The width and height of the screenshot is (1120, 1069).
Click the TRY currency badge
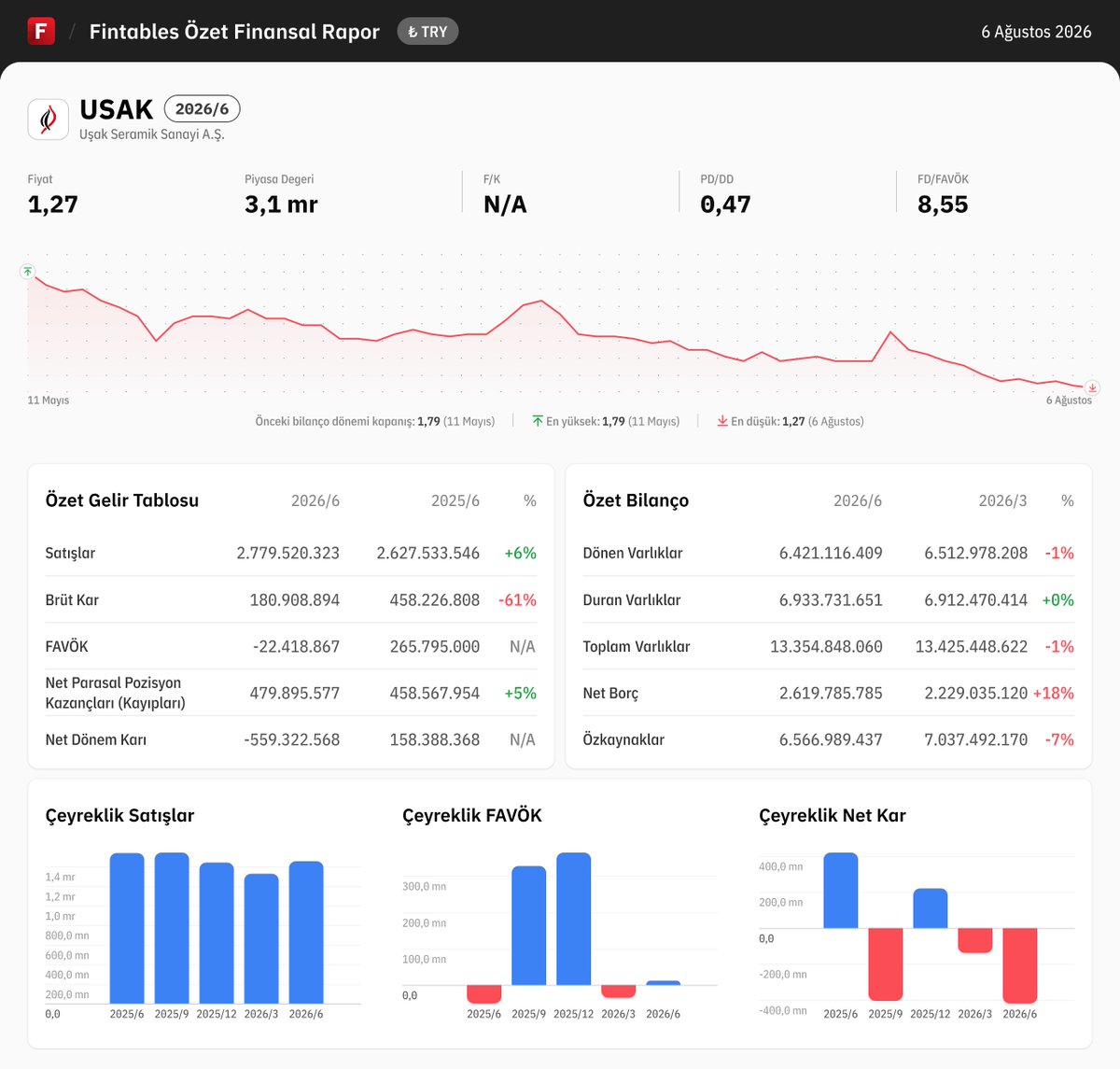click(x=427, y=32)
